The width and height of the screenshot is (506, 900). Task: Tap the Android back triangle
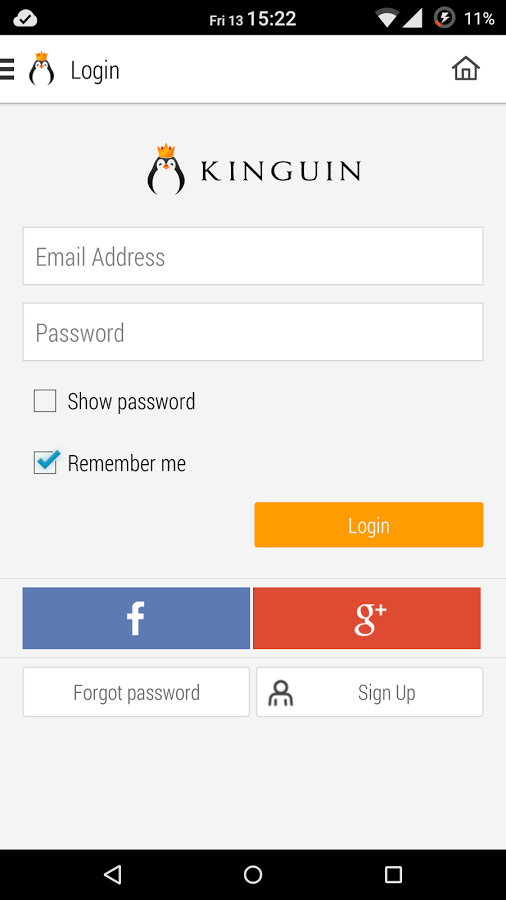(x=112, y=874)
